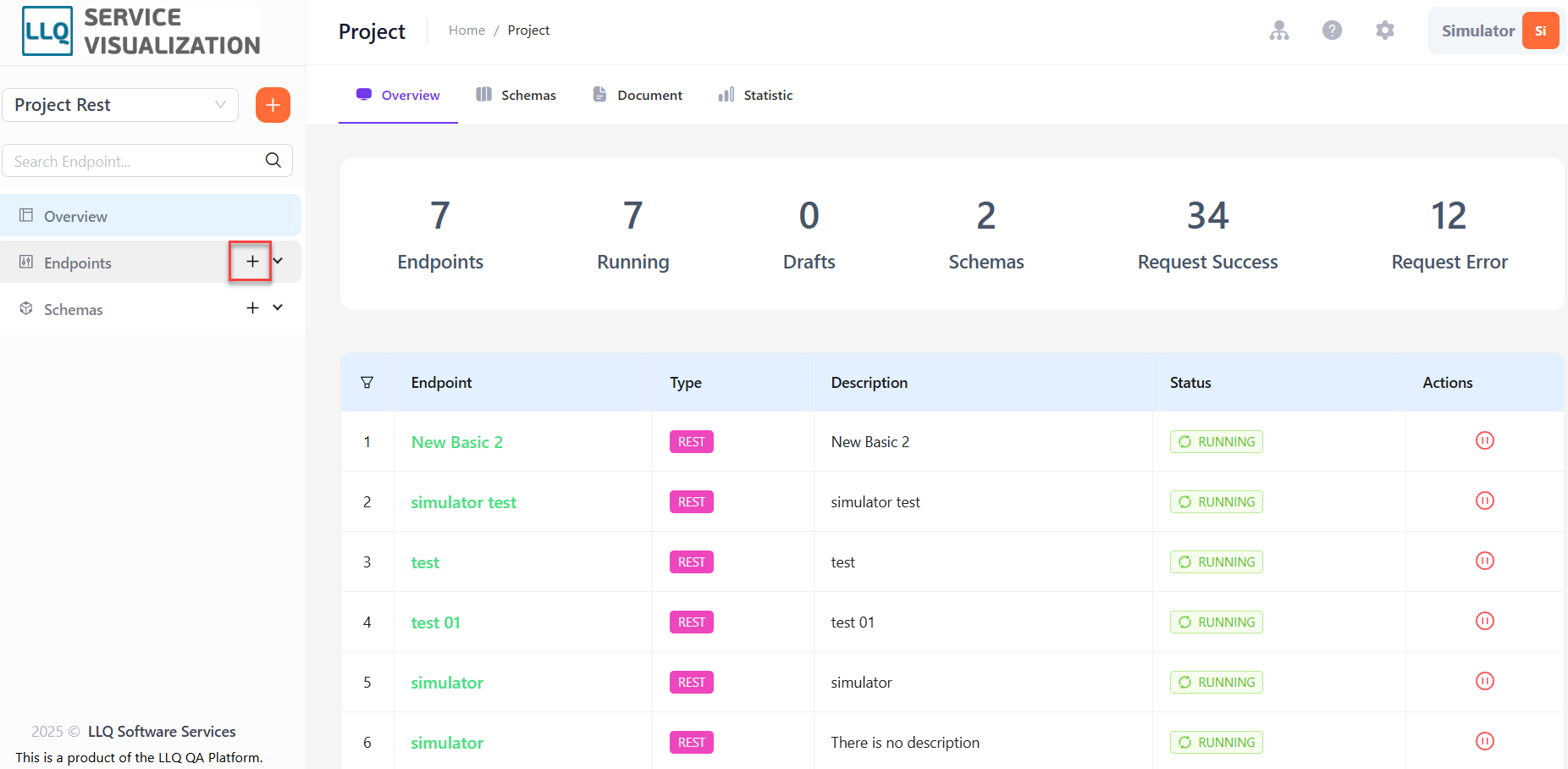Click the LLQ Service Visualization logo
Image resolution: width=1568 pixels, height=769 pixels.
point(141,31)
